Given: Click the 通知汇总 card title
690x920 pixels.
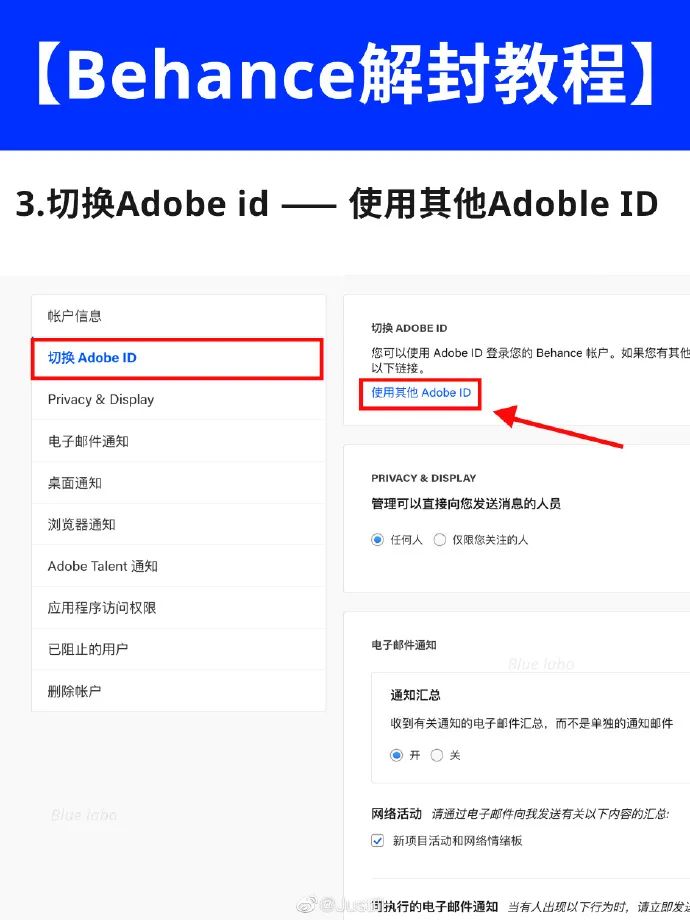Looking at the screenshot, I should click(415, 695).
